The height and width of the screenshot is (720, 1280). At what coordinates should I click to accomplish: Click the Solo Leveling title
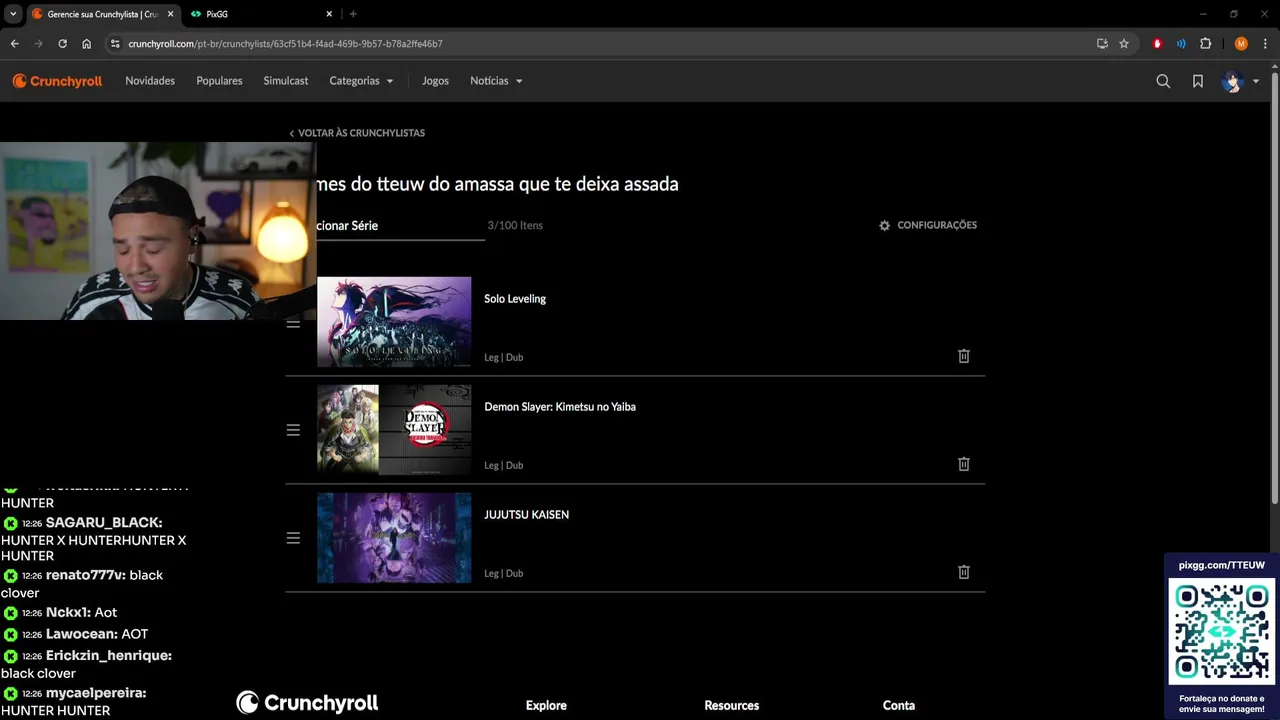[515, 299]
